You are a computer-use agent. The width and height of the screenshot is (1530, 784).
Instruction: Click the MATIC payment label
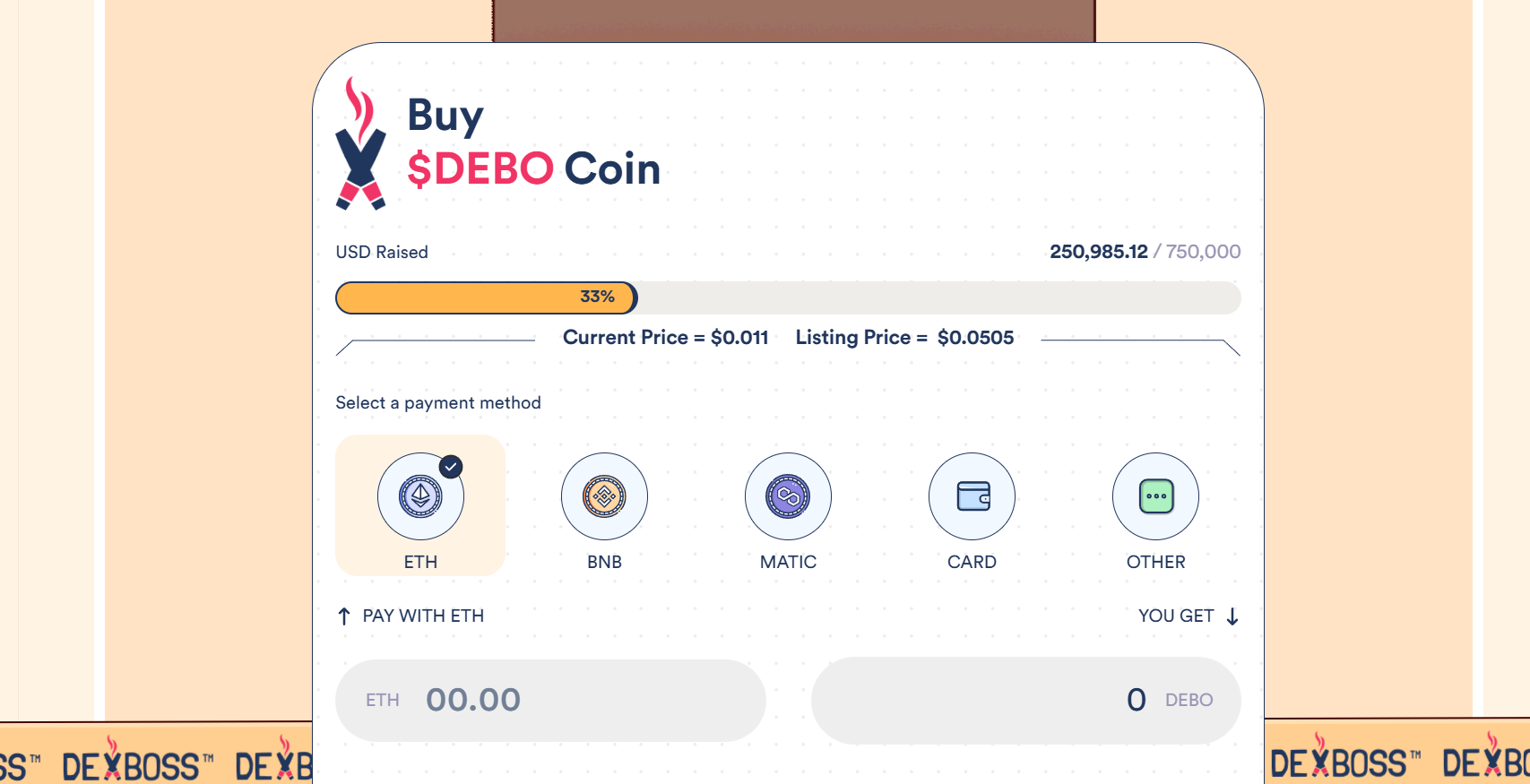click(788, 562)
